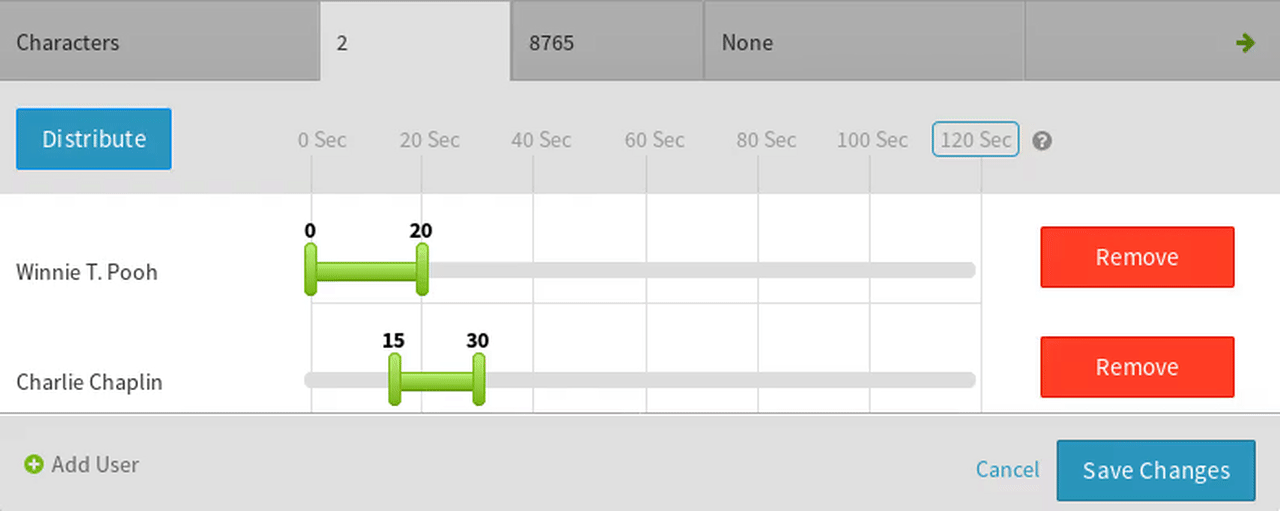Viewport: 1280px width, 511px height.
Task: Grab Winnie T. Pooh's start handle at 0
Action: pyautogui.click(x=311, y=270)
